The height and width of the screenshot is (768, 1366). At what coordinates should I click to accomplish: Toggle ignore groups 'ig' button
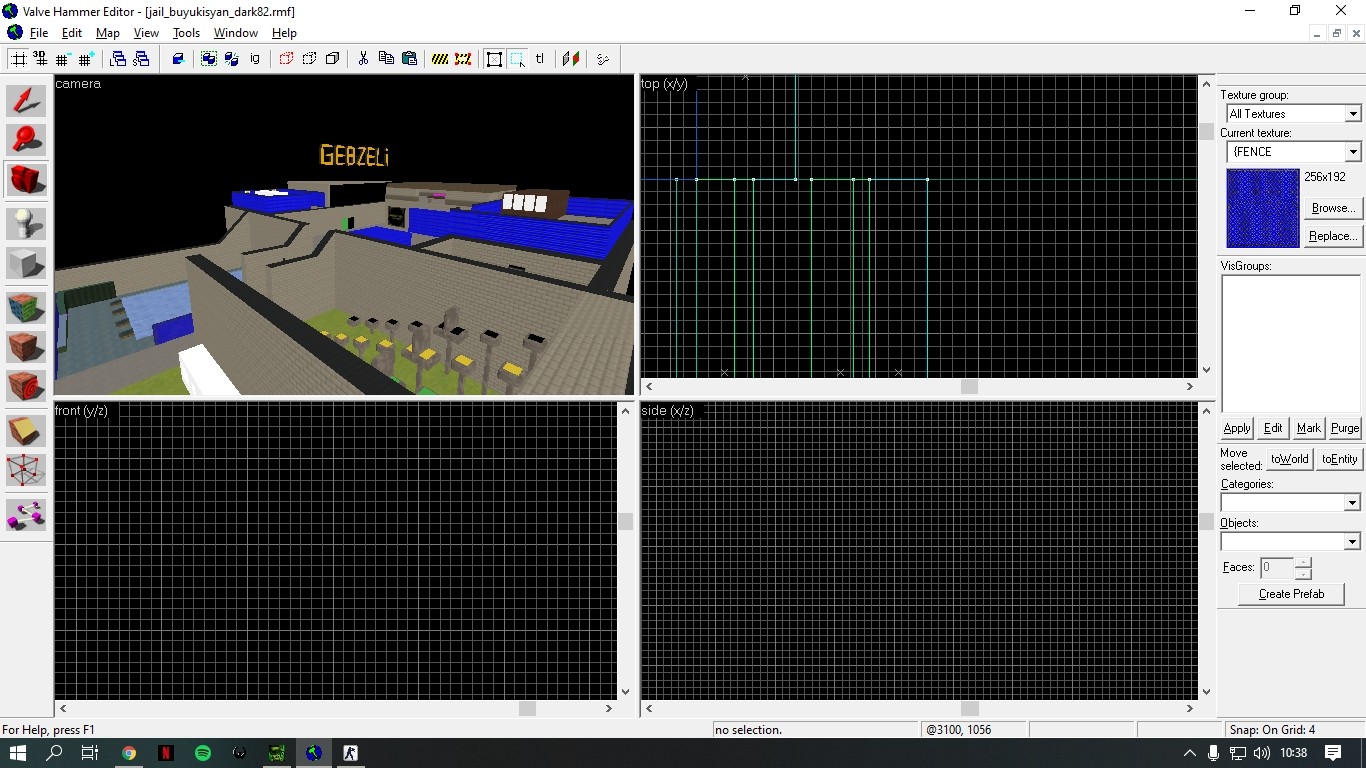(x=255, y=59)
